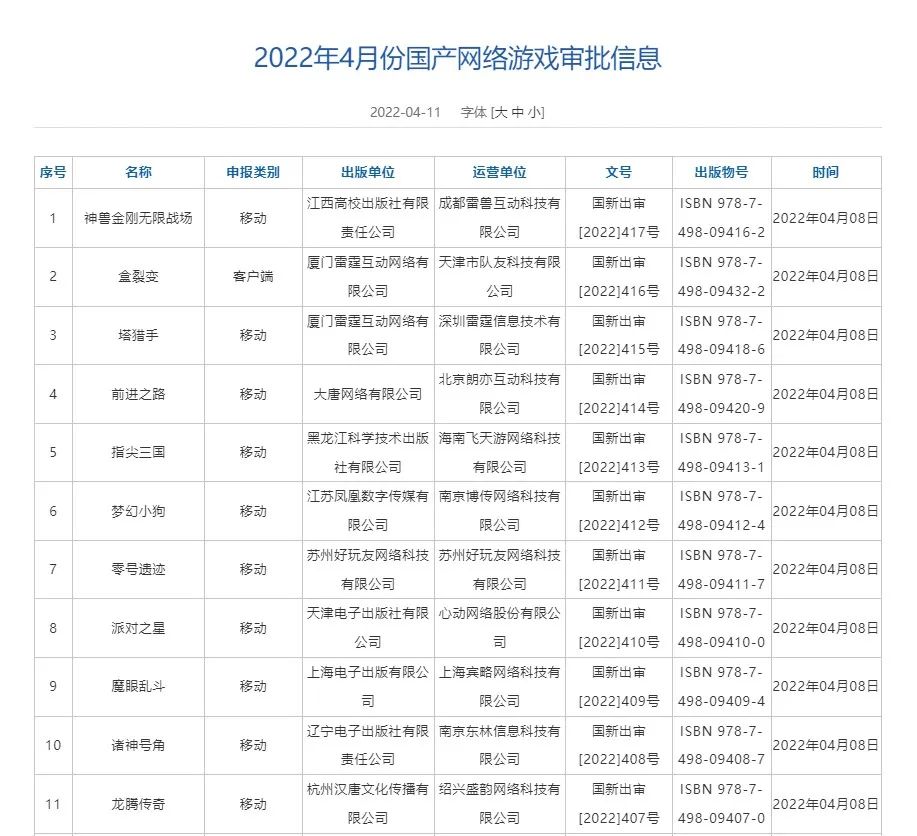Set font size to 大 (large)

coord(501,112)
